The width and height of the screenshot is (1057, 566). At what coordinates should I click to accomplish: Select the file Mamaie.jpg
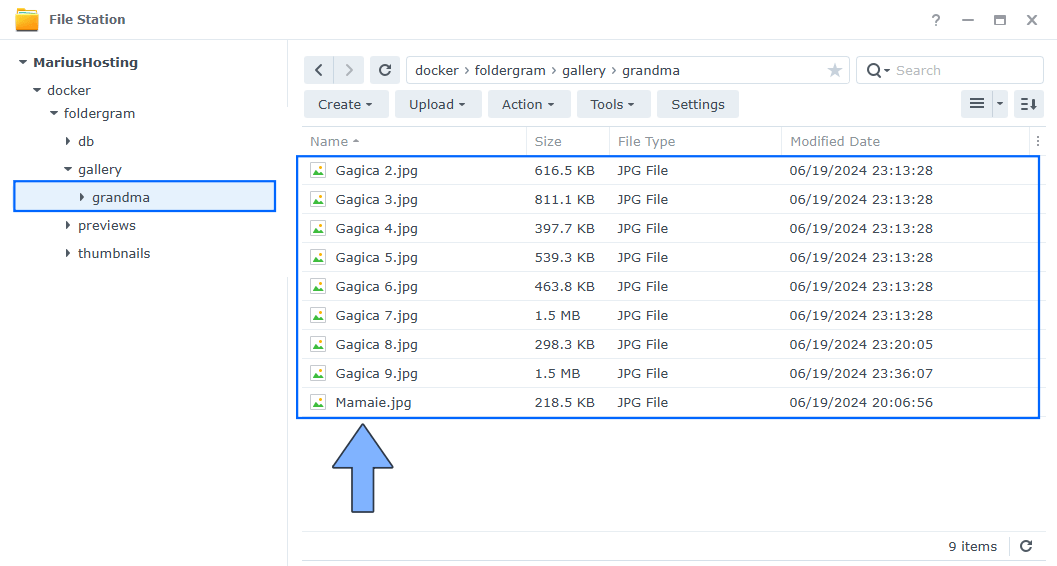(x=373, y=402)
